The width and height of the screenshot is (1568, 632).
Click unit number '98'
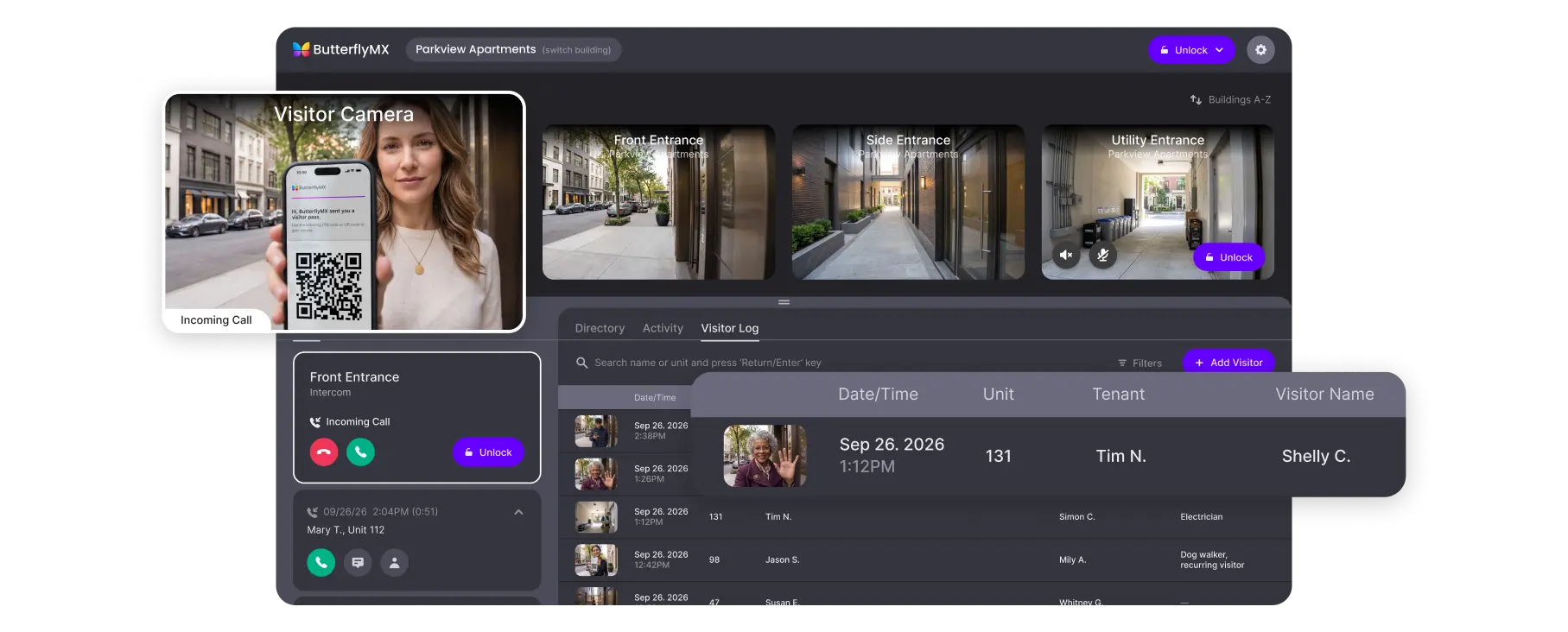point(714,559)
